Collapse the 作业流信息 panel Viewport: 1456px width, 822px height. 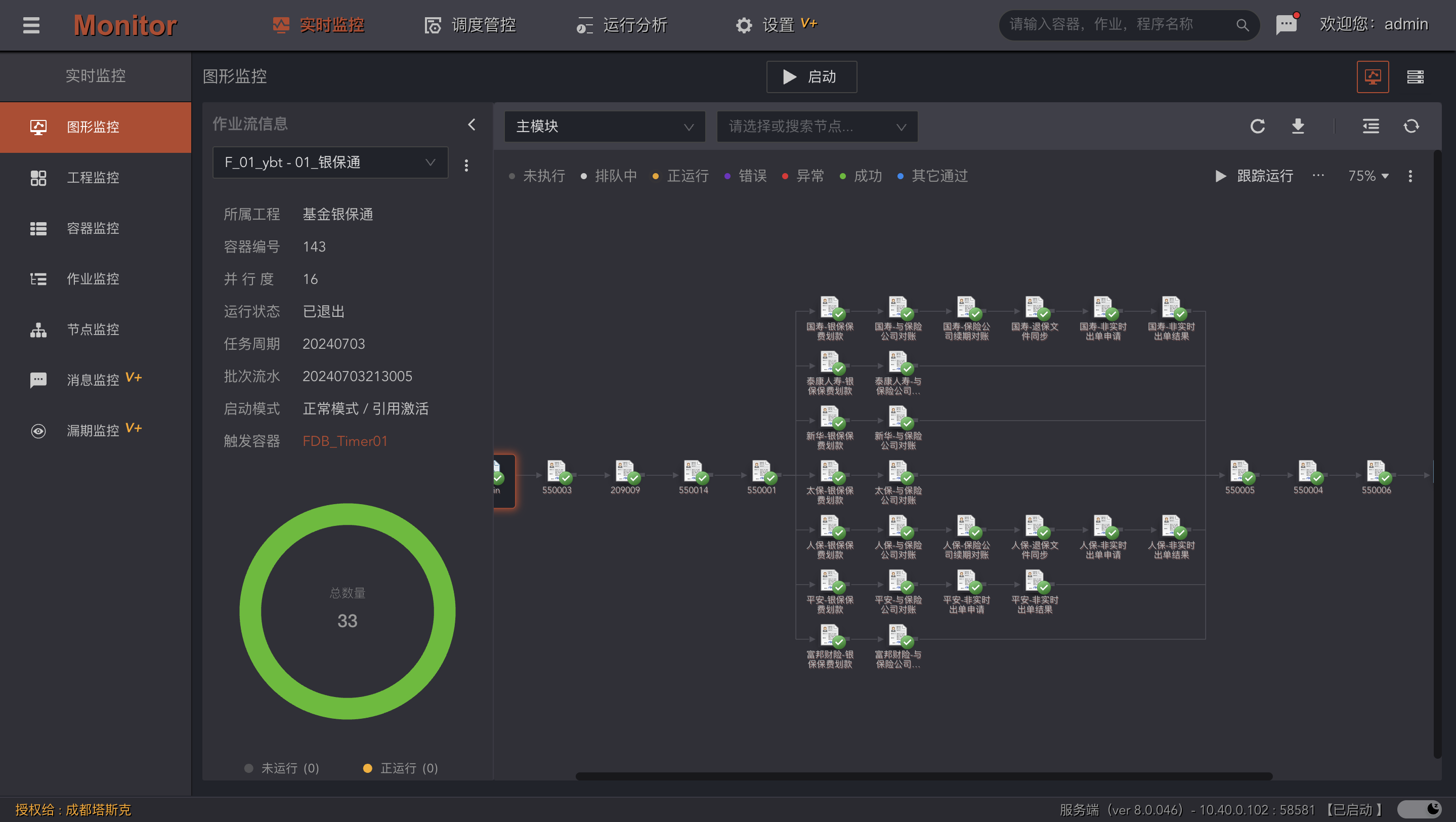pos(472,125)
